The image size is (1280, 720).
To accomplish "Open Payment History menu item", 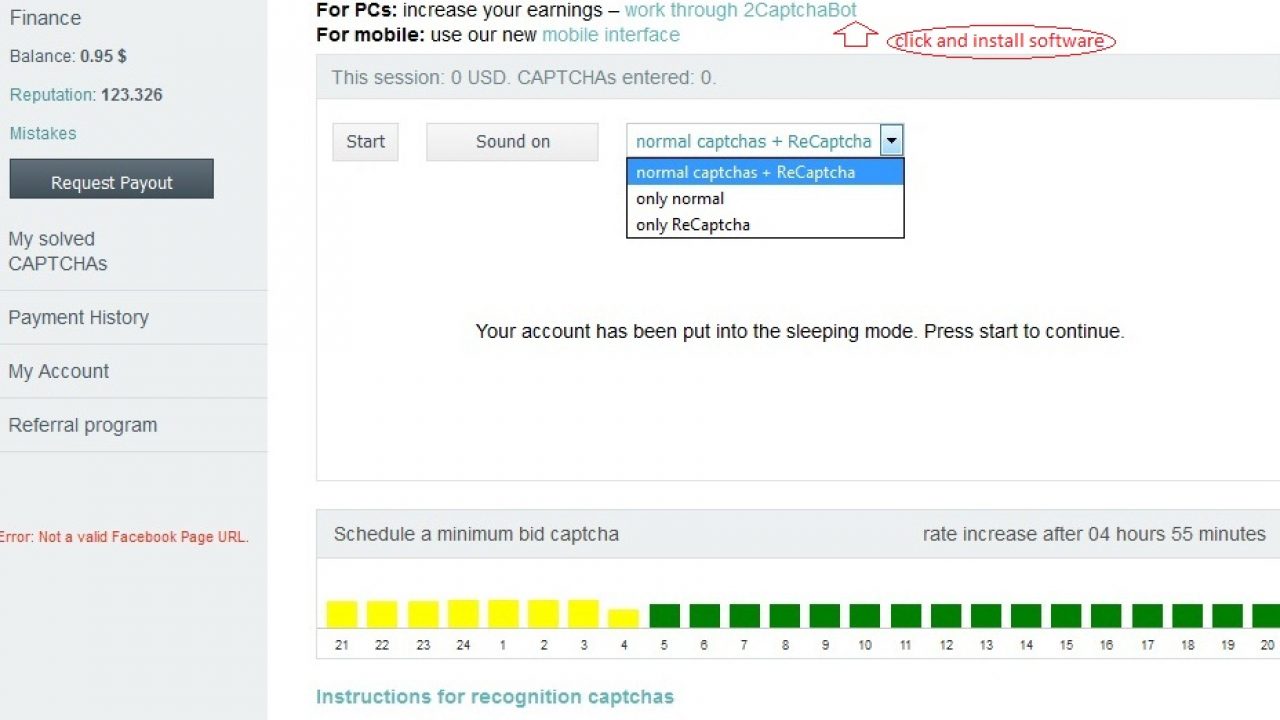I will [78, 317].
